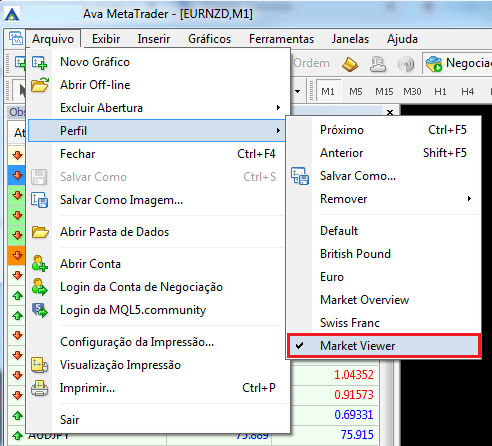Open the Gráficos menu
Screen dimensions: 492x446
click(x=209, y=39)
